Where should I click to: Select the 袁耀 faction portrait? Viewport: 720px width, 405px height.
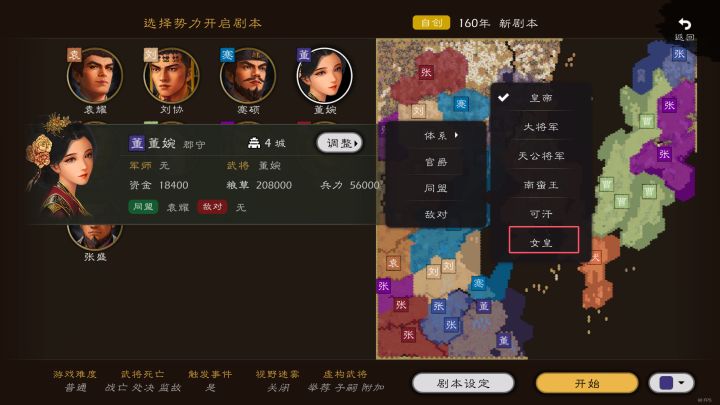(x=95, y=76)
